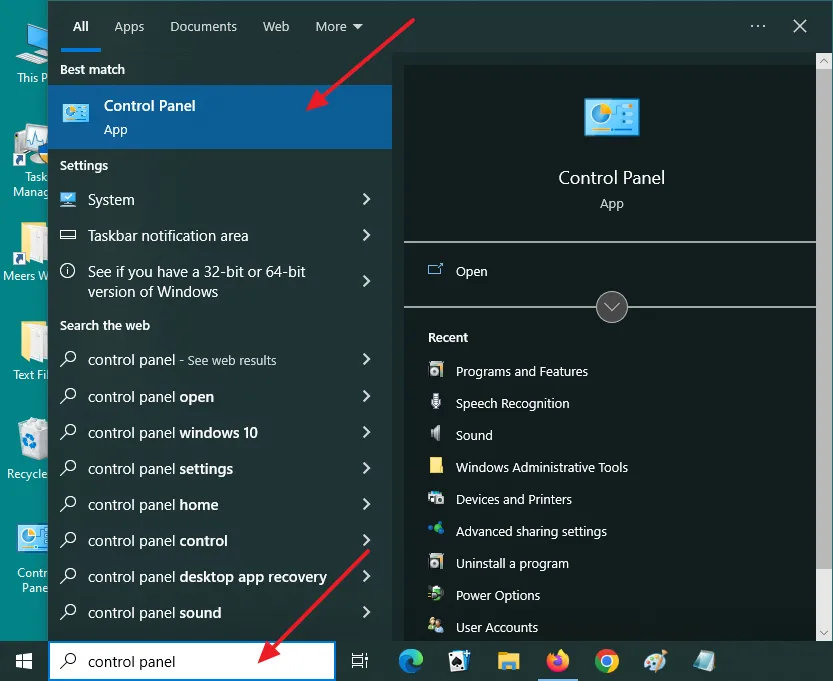The width and height of the screenshot is (833, 681).
Task: Open Speech Recognition microphone icon
Action: 436,402
